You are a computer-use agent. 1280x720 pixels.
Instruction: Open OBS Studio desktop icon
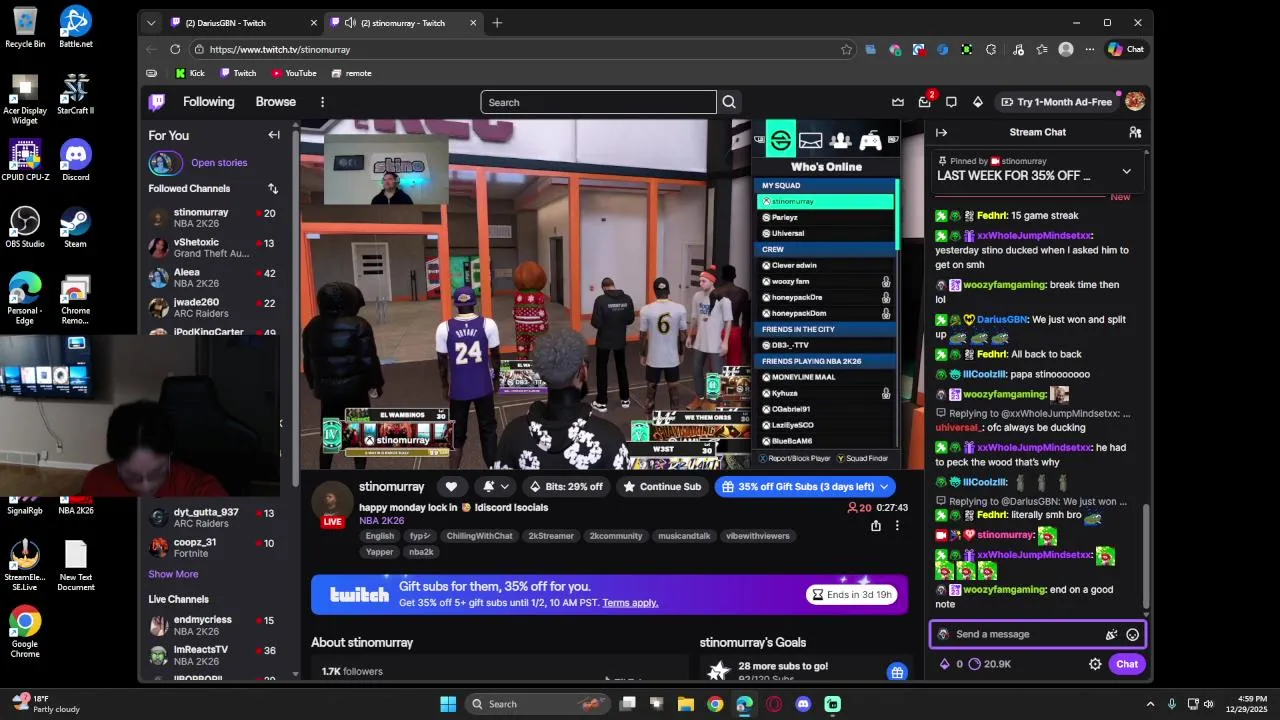25,227
